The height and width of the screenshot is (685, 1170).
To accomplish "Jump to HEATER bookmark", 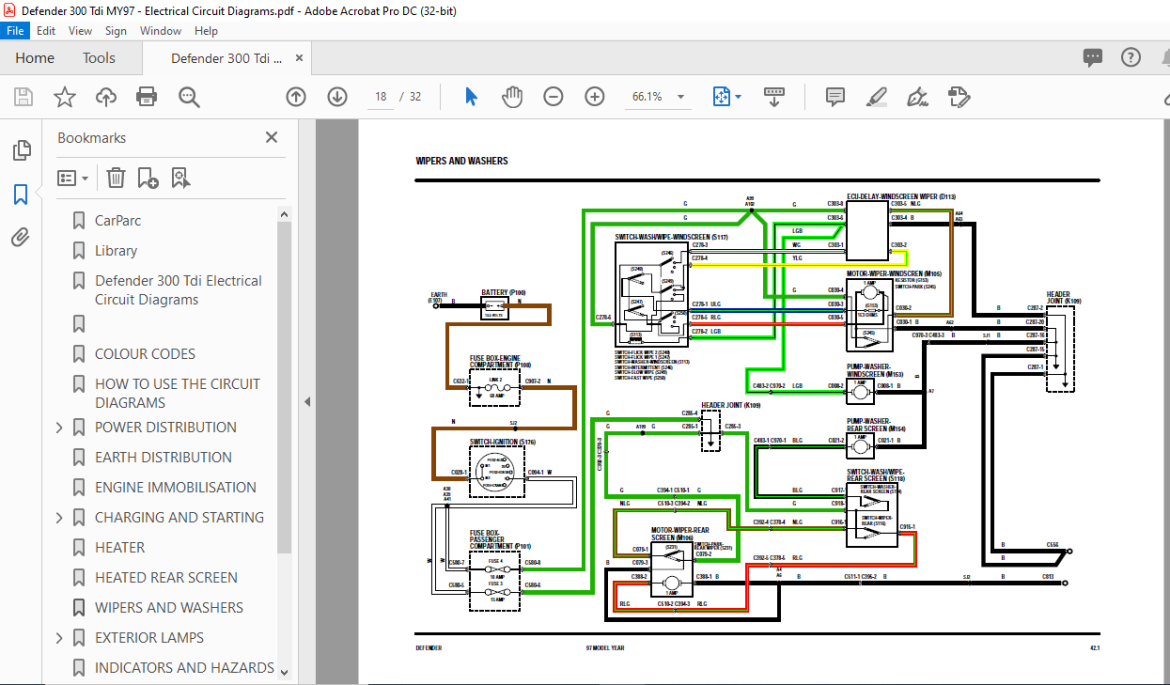I will 119,548.
